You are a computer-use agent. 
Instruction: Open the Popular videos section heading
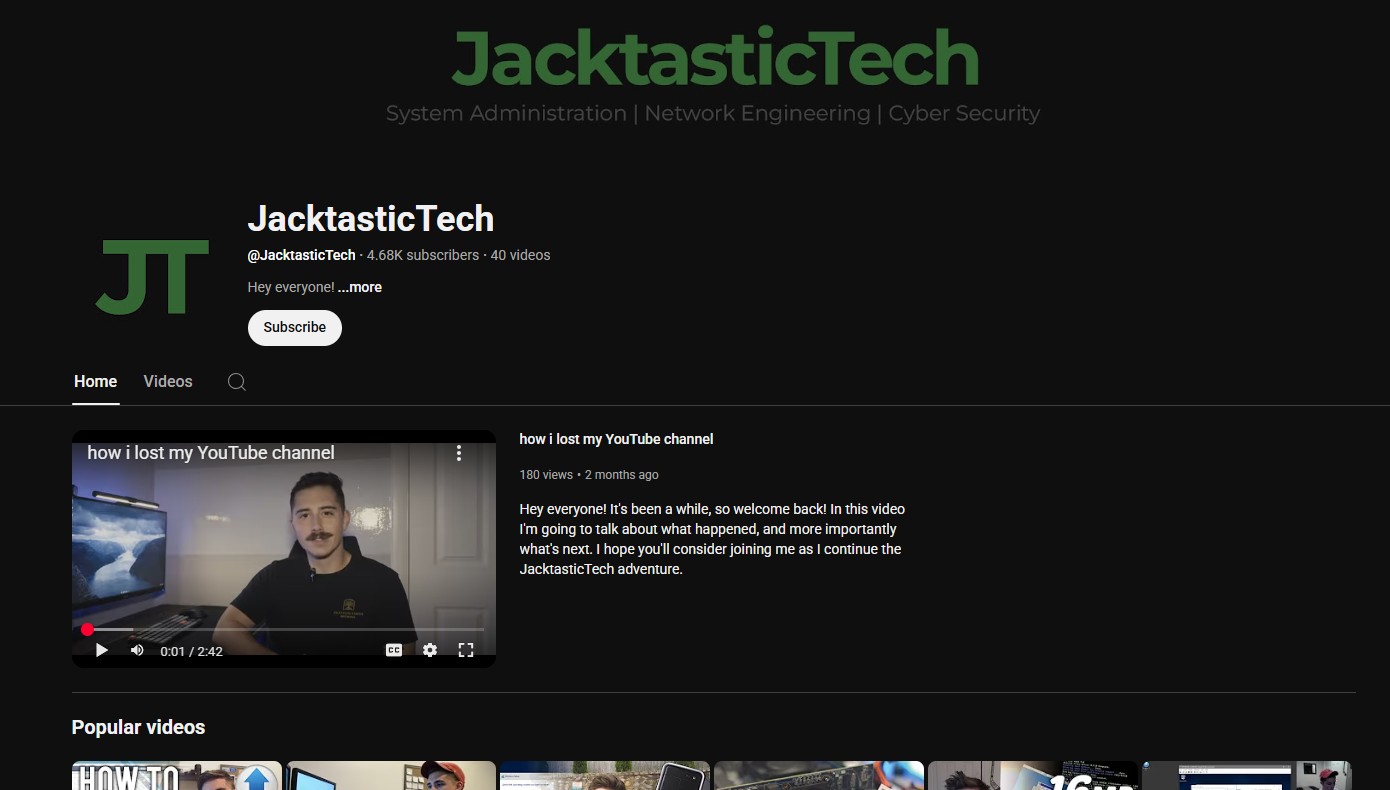point(138,727)
